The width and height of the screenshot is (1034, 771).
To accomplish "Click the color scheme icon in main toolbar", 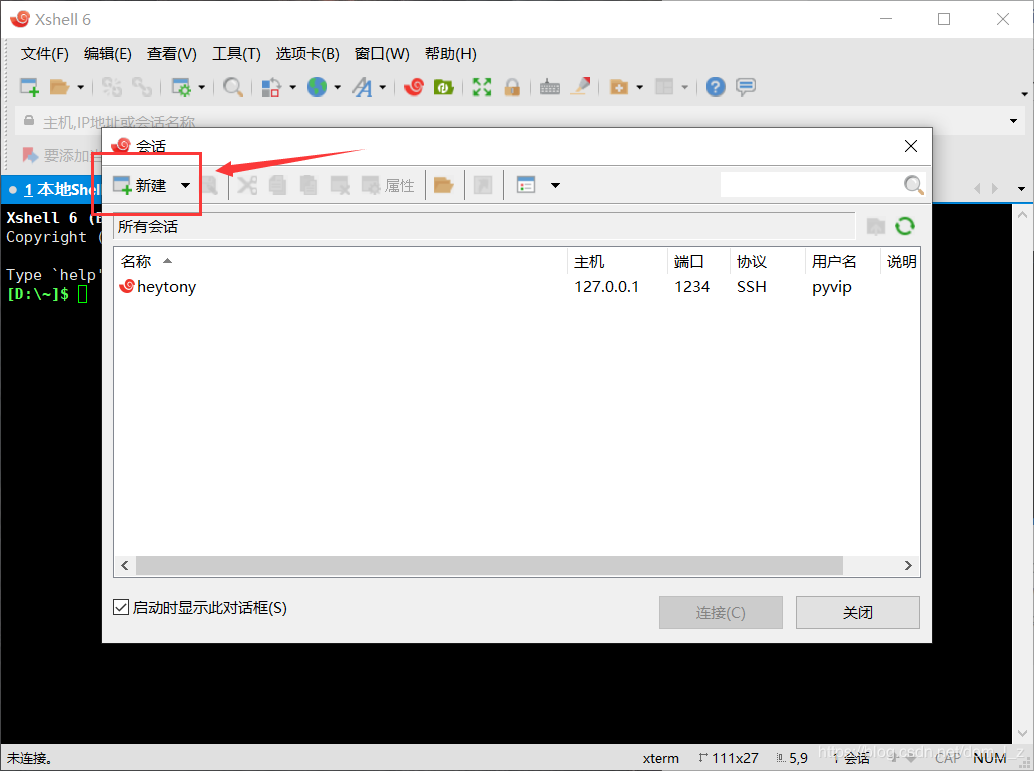I will [x=271, y=87].
